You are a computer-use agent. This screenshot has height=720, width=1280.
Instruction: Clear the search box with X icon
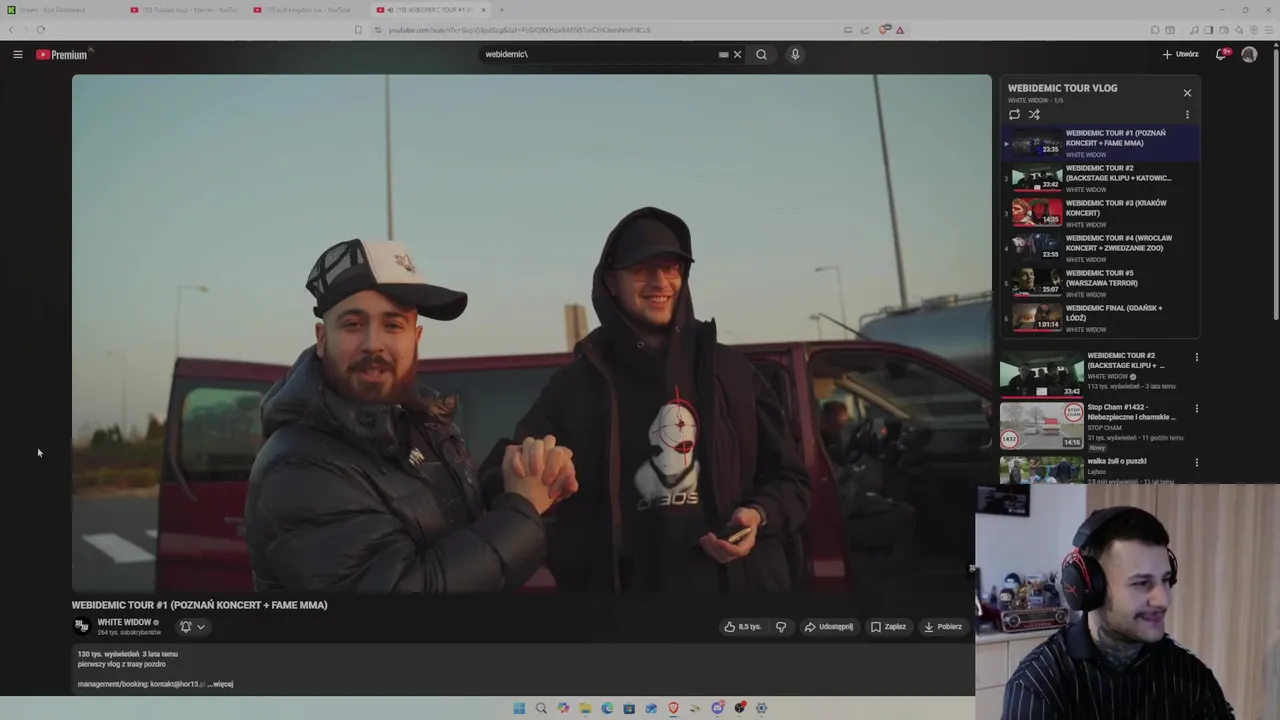point(738,54)
